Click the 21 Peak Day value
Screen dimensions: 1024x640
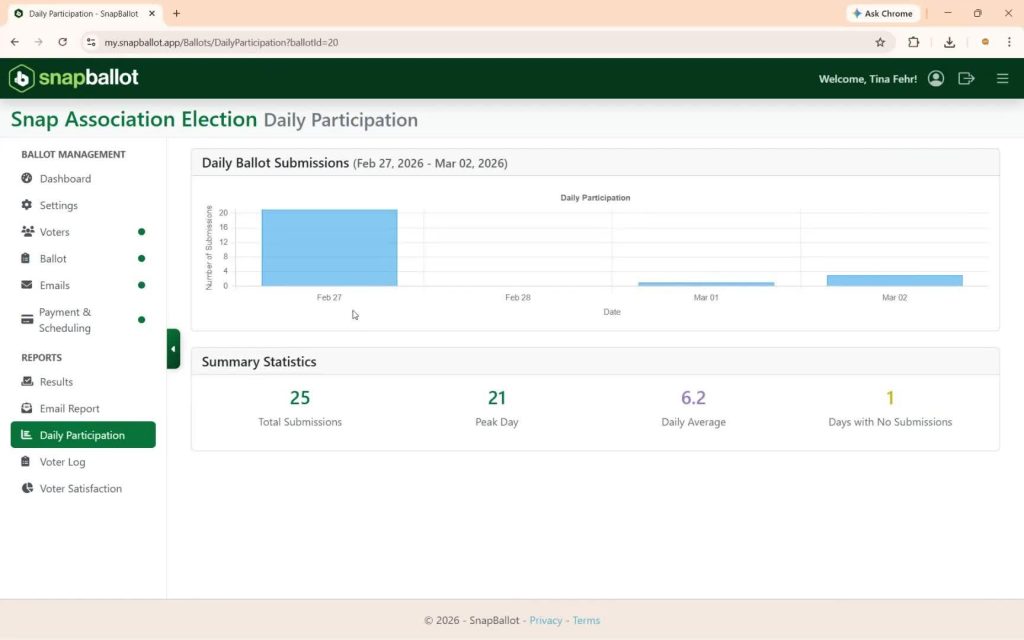click(x=496, y=398)
